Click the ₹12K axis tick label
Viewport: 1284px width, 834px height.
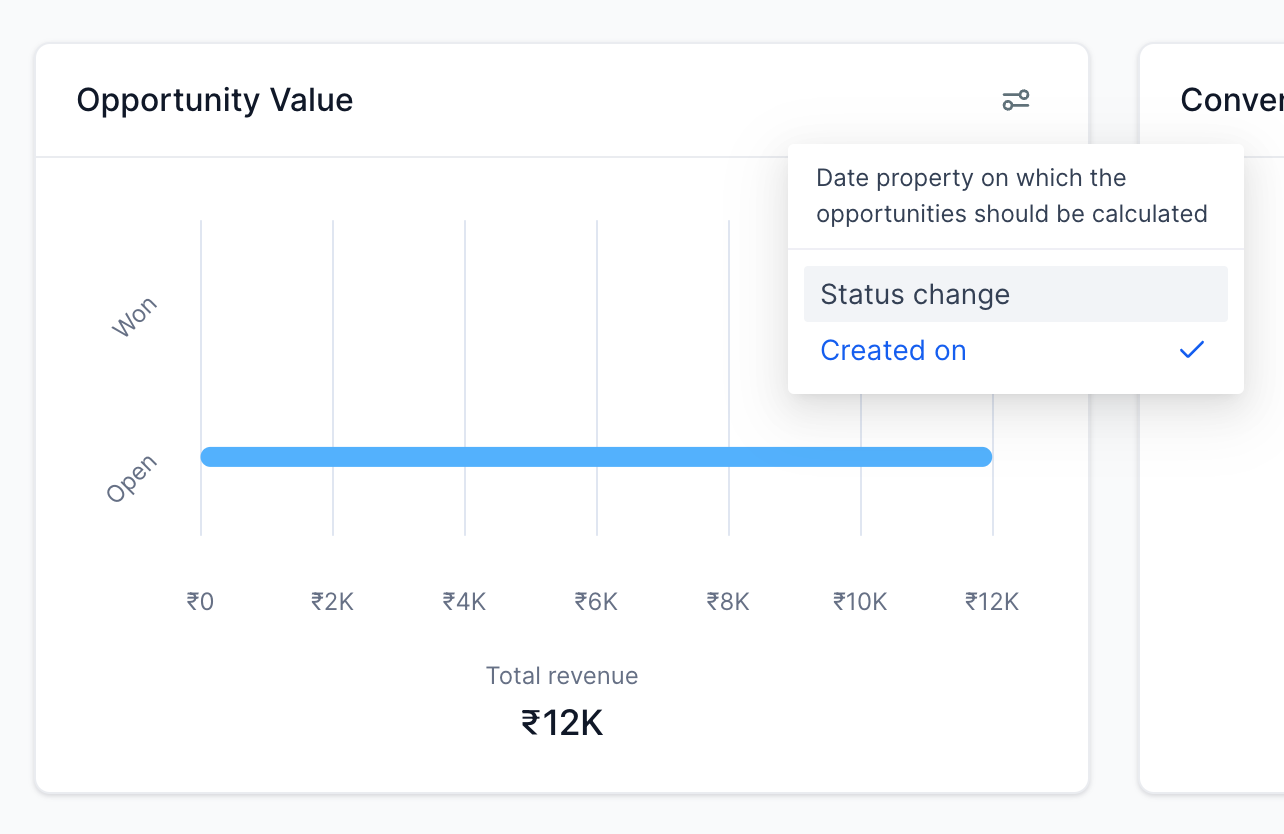click(992, 601)
